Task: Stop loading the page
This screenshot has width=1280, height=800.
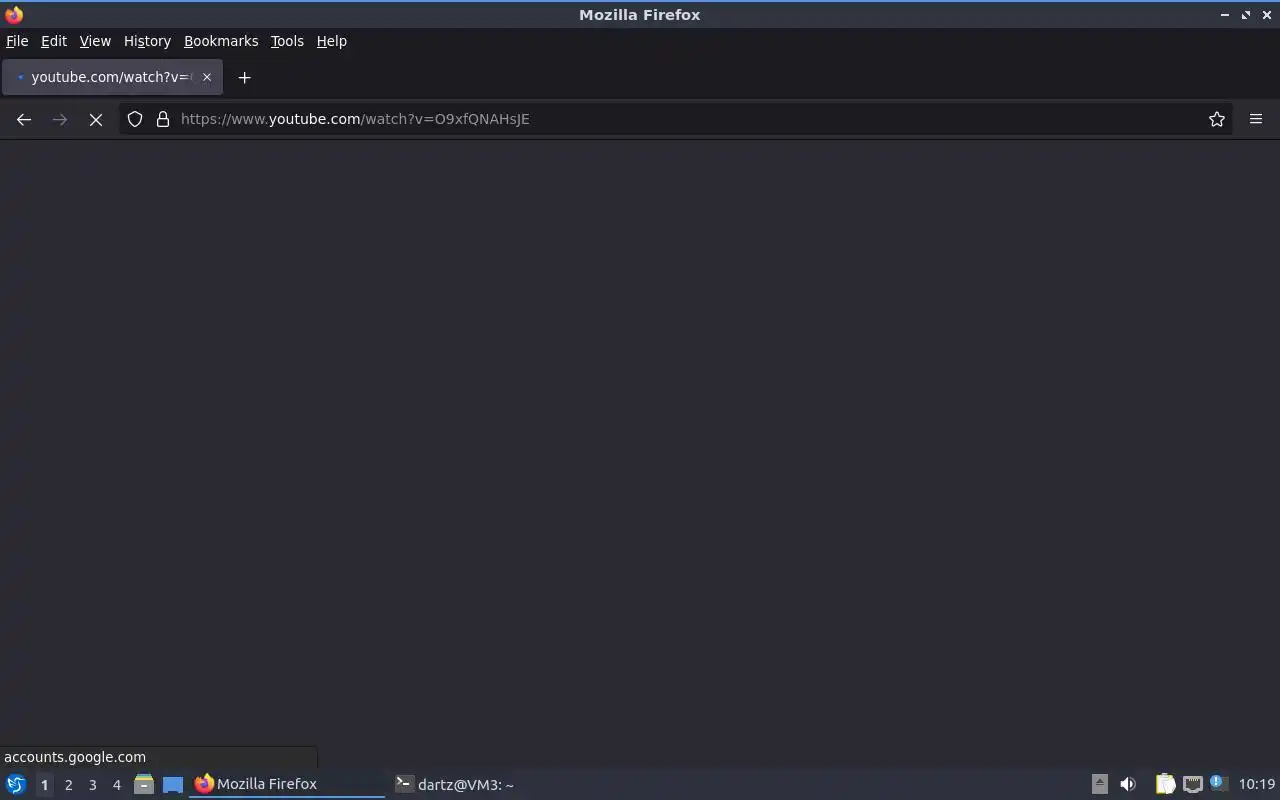Action: tap(96, 119)
